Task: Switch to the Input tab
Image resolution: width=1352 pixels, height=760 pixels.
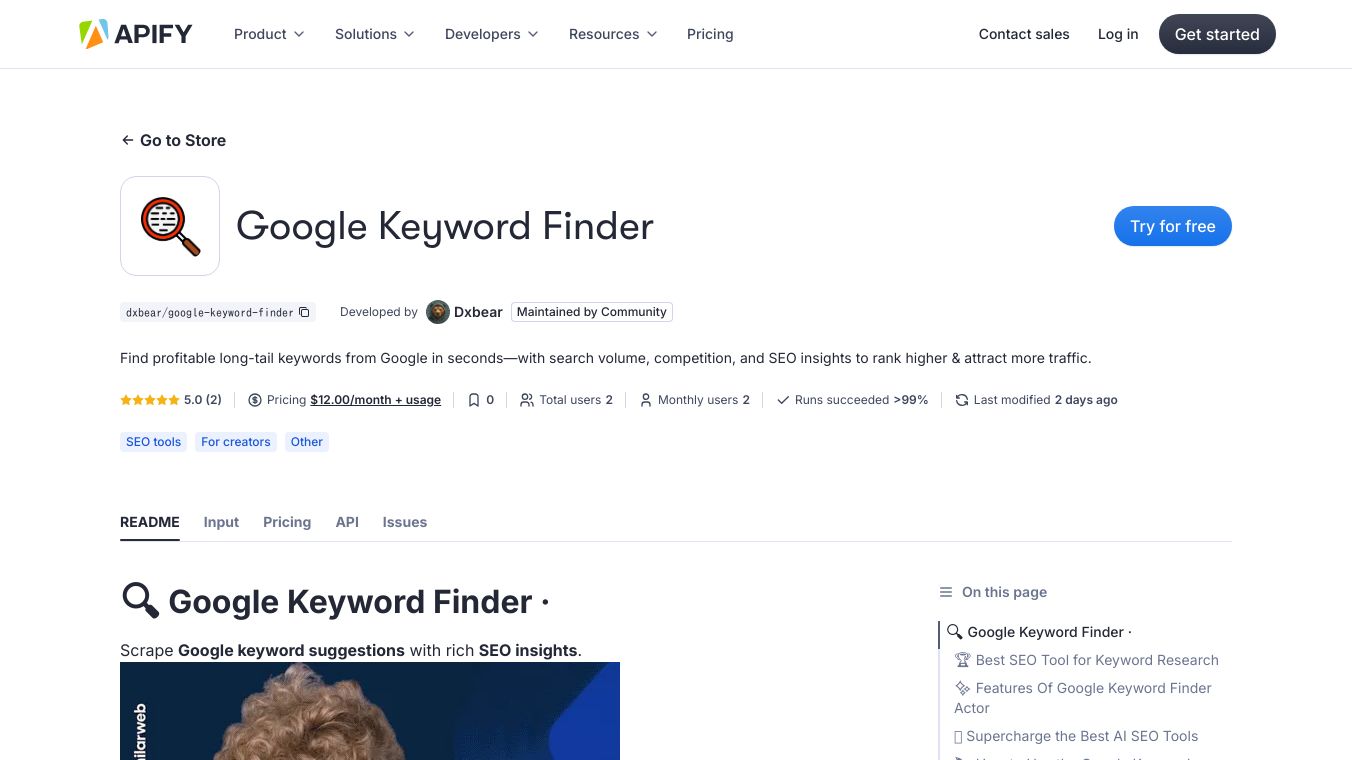Action: click(221, 522)
